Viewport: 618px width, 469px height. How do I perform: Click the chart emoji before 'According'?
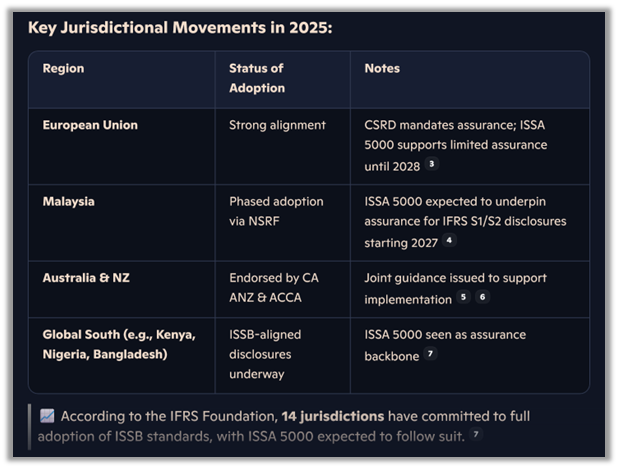click(47, 416)
